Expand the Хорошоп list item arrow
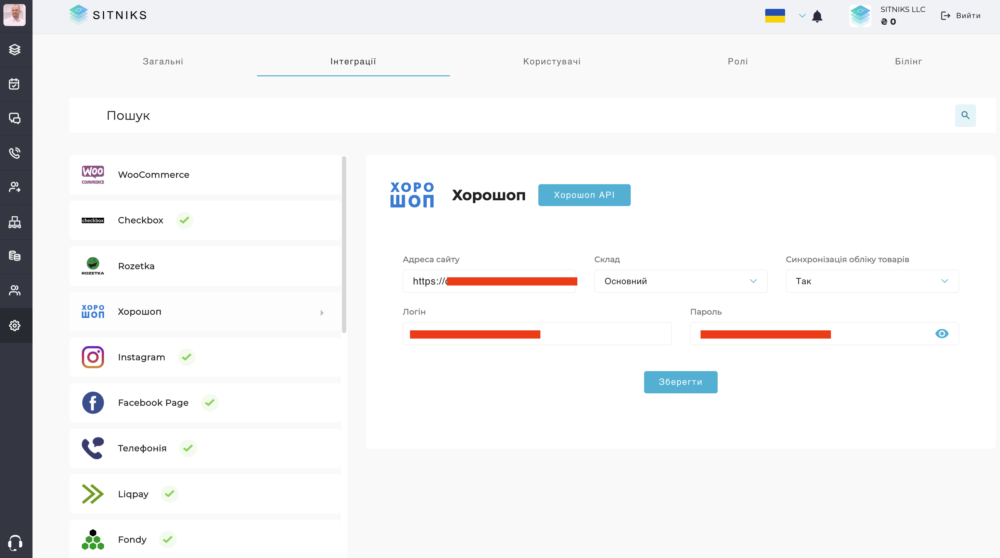The height and width of the screenshot is (558, 1000). pos(322,312)
